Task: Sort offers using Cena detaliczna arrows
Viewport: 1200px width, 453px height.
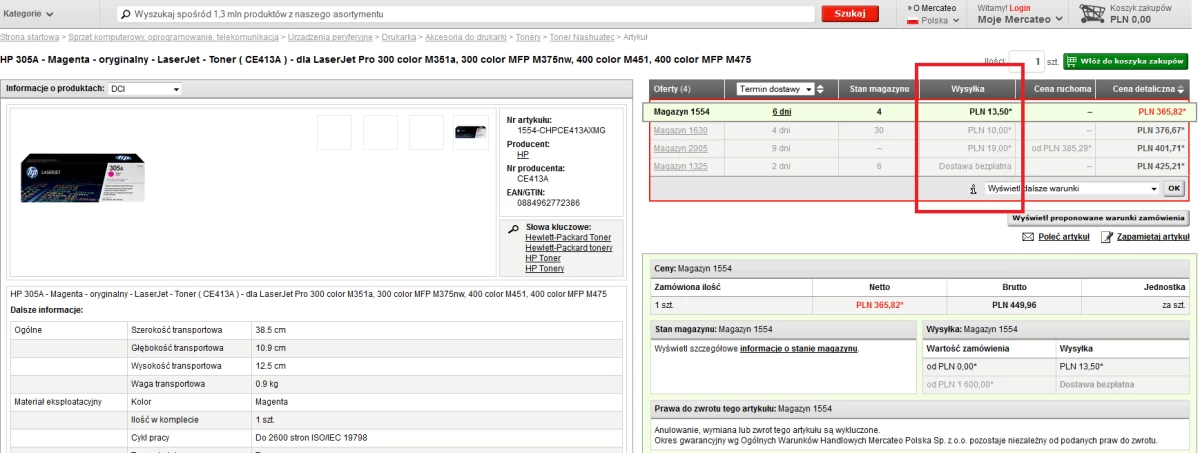Action: pyautogui.click(x=1181, y=89)
